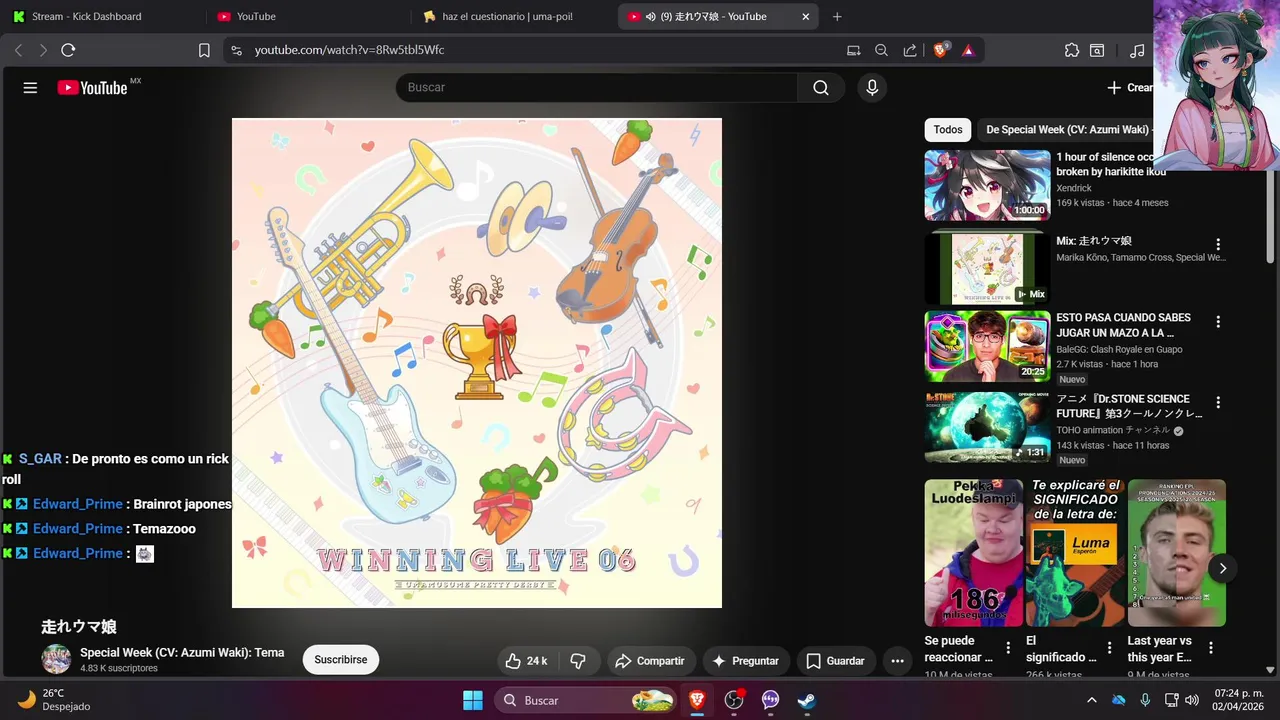Select the De Special Week filter chip

tap(1067, 129)
